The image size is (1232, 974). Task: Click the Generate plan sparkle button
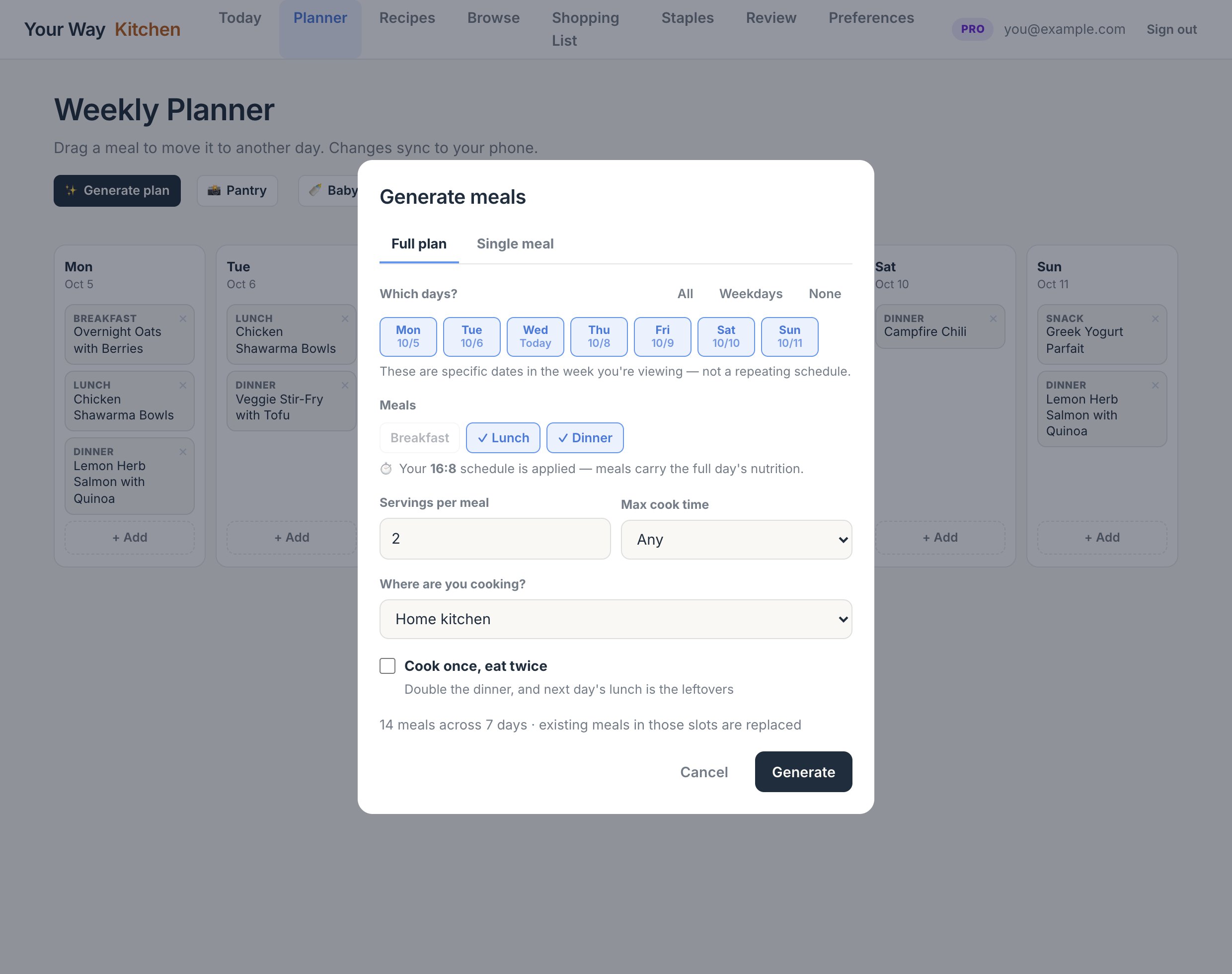pyautogui.click(x=117, y=190)
